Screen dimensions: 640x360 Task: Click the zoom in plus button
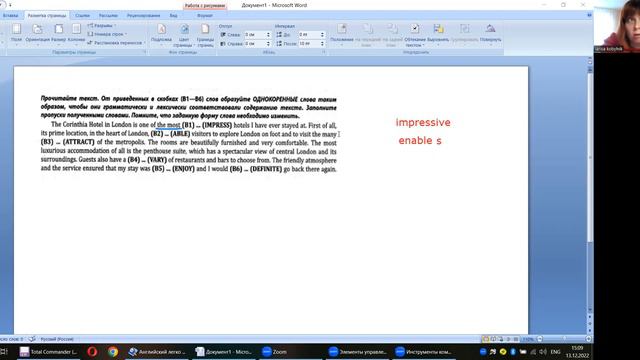588,339
